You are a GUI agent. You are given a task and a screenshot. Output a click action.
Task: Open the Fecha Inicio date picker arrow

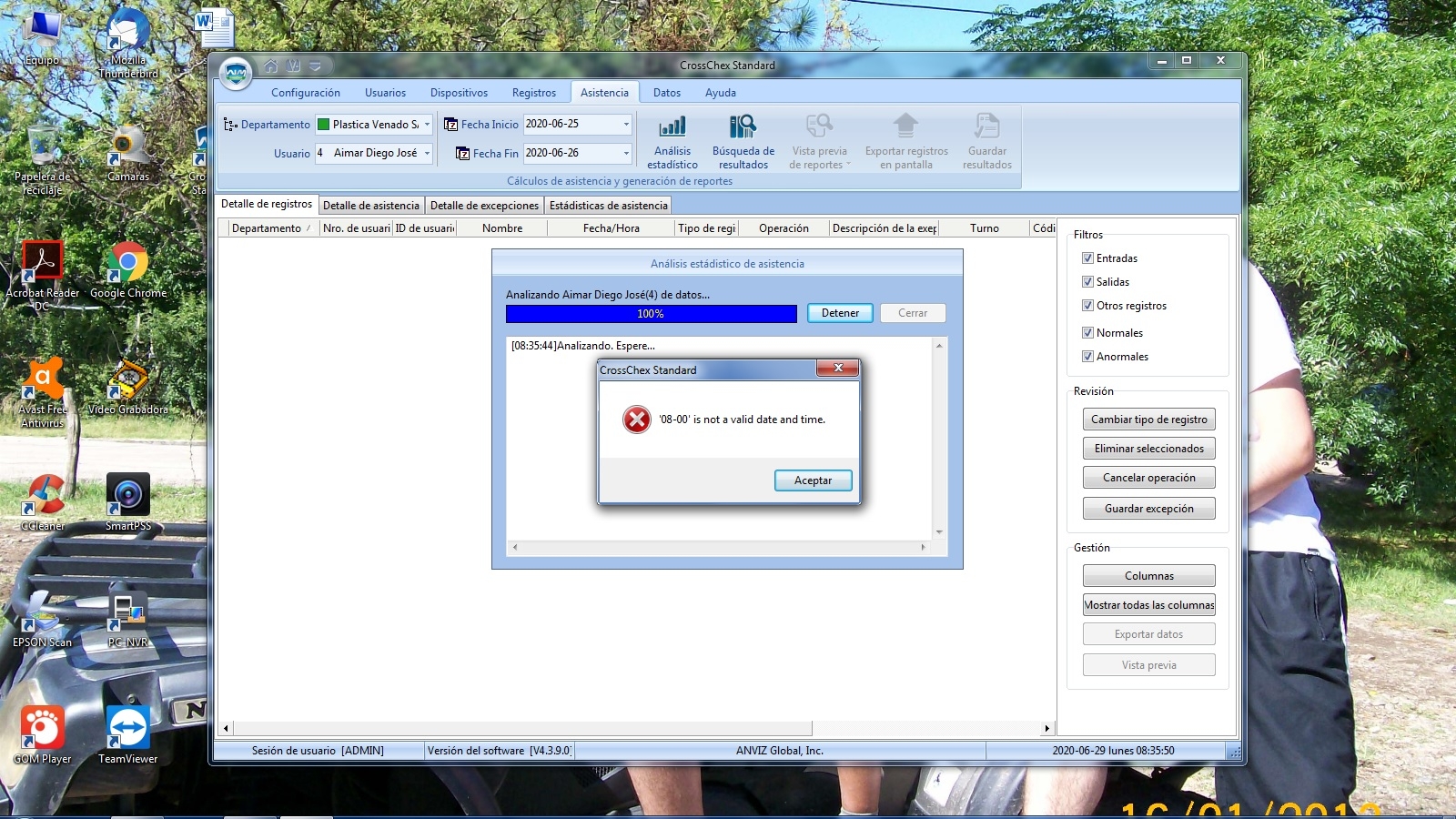click(x=626, y=125)
